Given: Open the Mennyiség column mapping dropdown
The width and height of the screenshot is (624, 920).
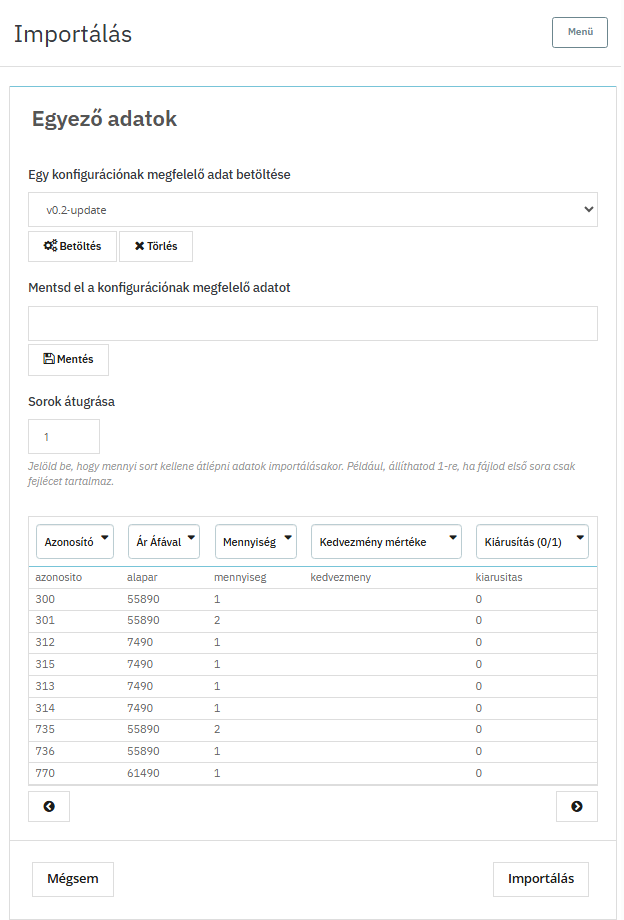Looking at the screenshot, I should point(256,542).
